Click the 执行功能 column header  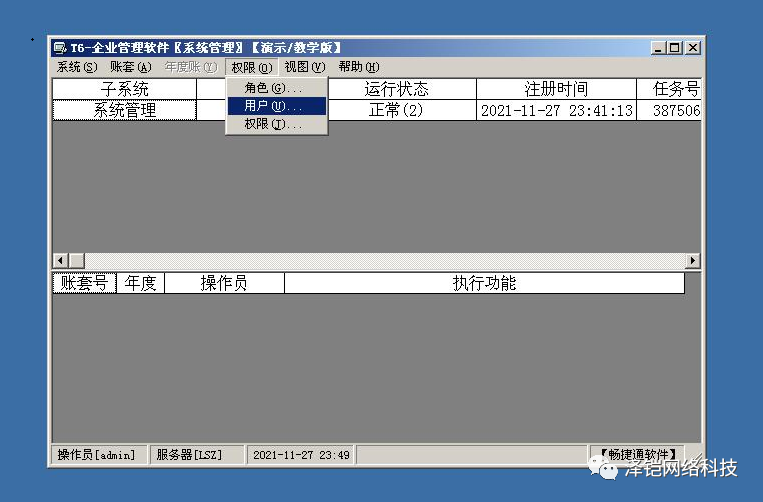coord(485,283)
